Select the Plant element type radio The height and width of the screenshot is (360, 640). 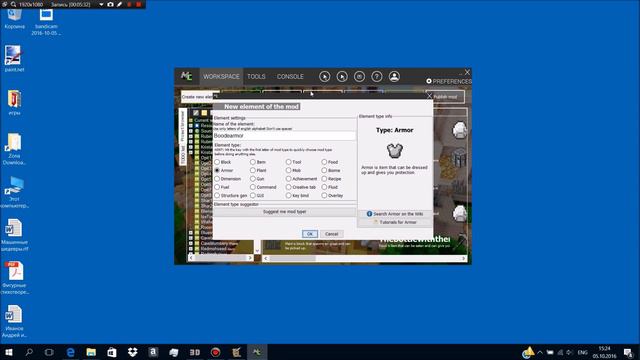pos(253,170)
